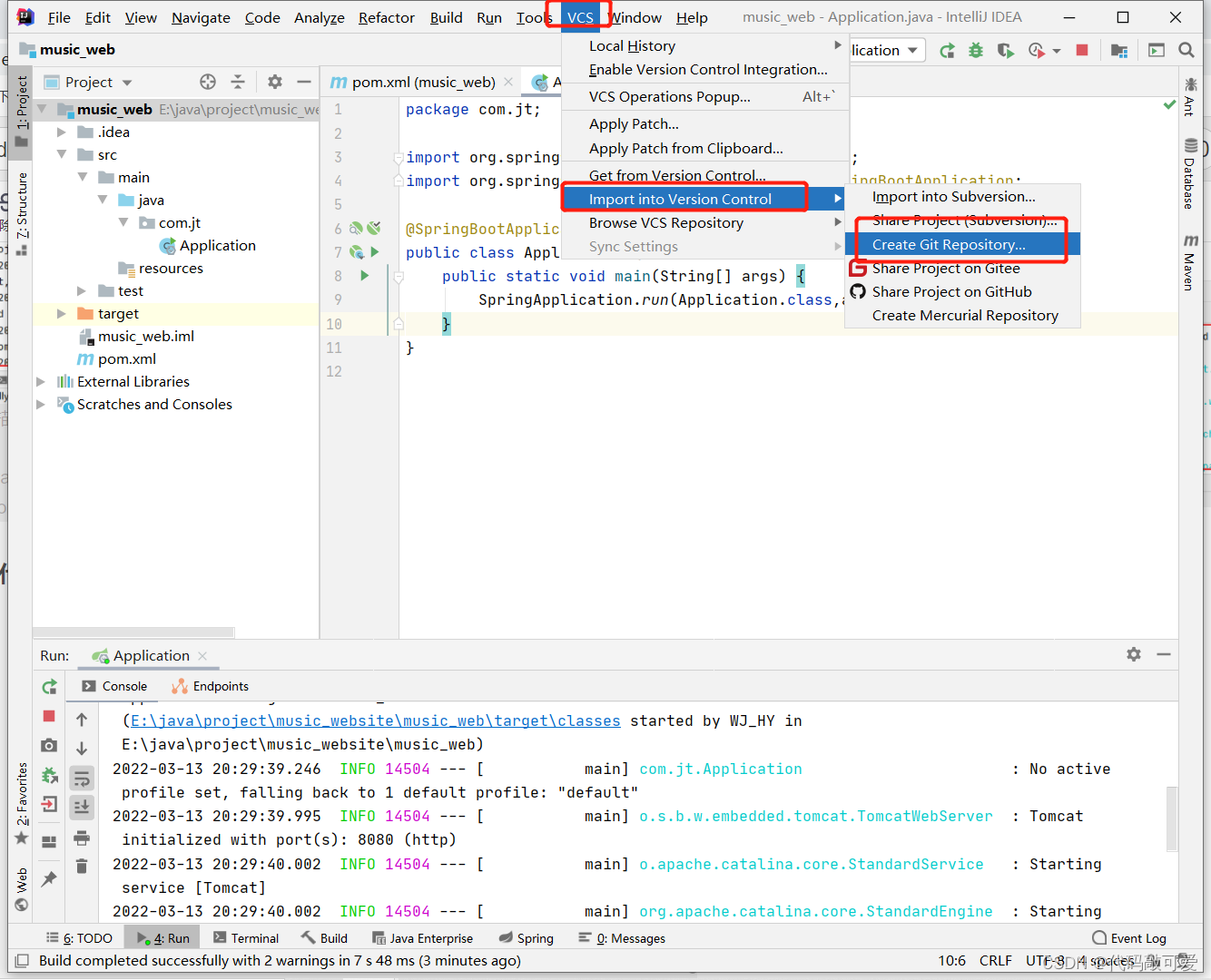Open the Database tool window
This screenshot has height=980, width=1211.
1190,174
